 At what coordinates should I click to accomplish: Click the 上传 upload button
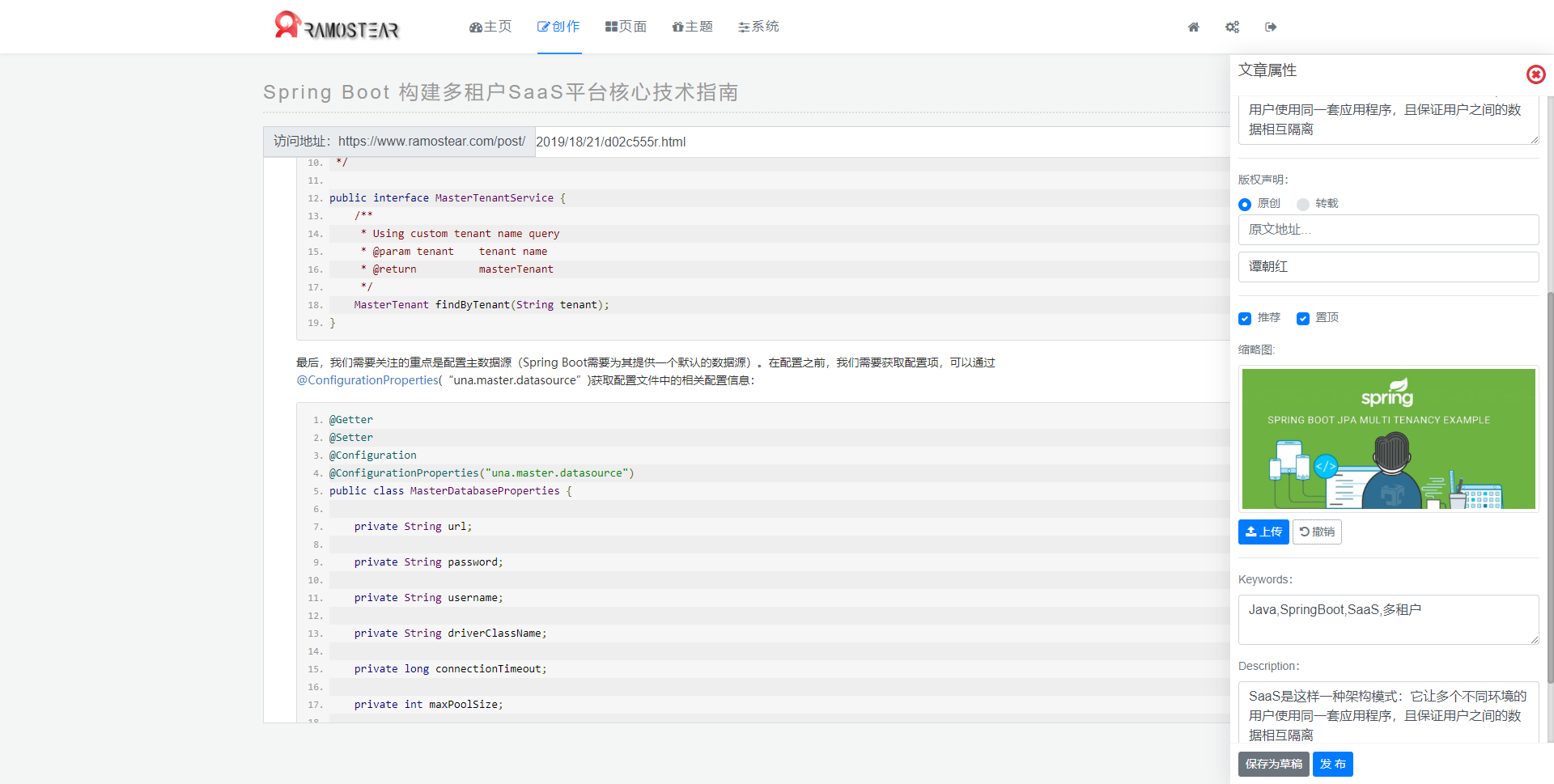[1263, 532]
